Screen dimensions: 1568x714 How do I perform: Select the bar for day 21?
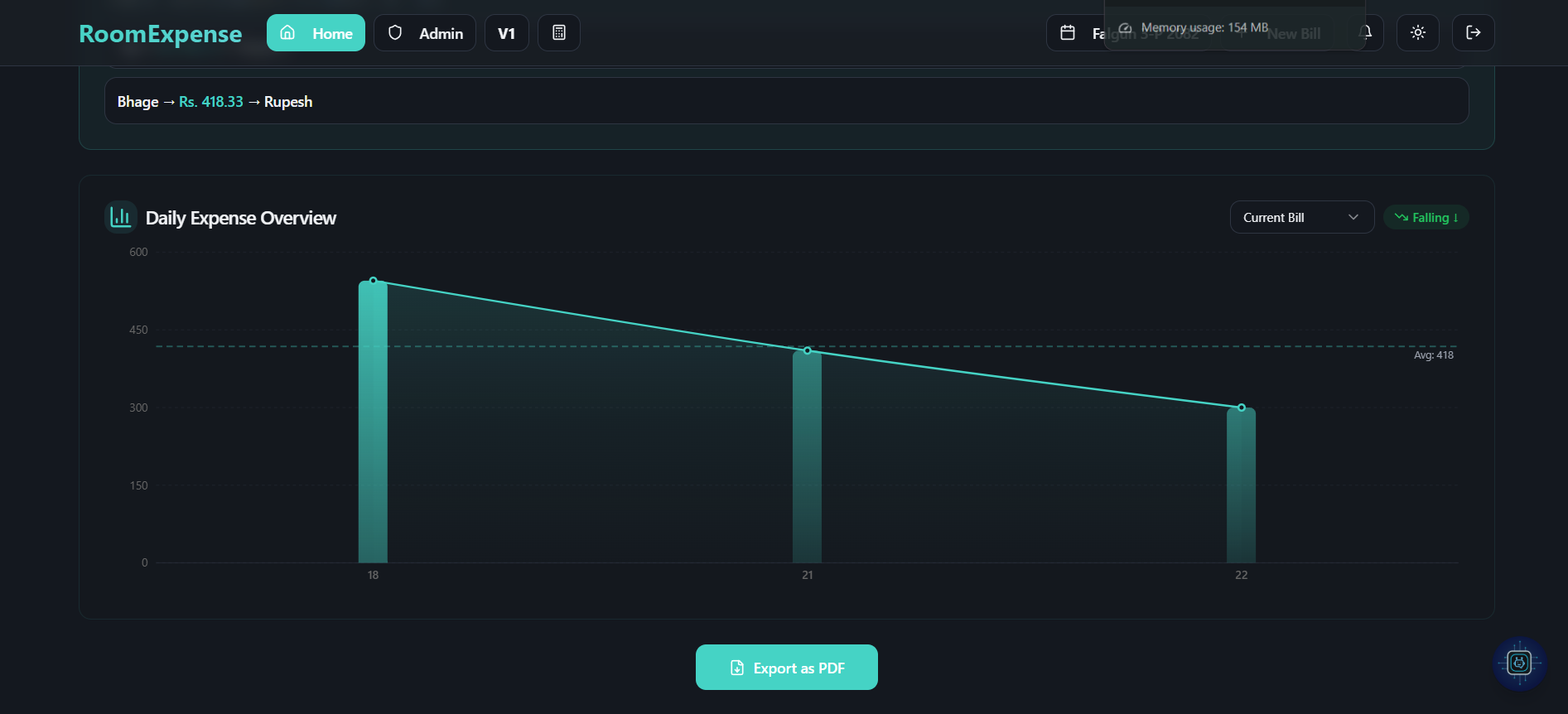(807, 457)
